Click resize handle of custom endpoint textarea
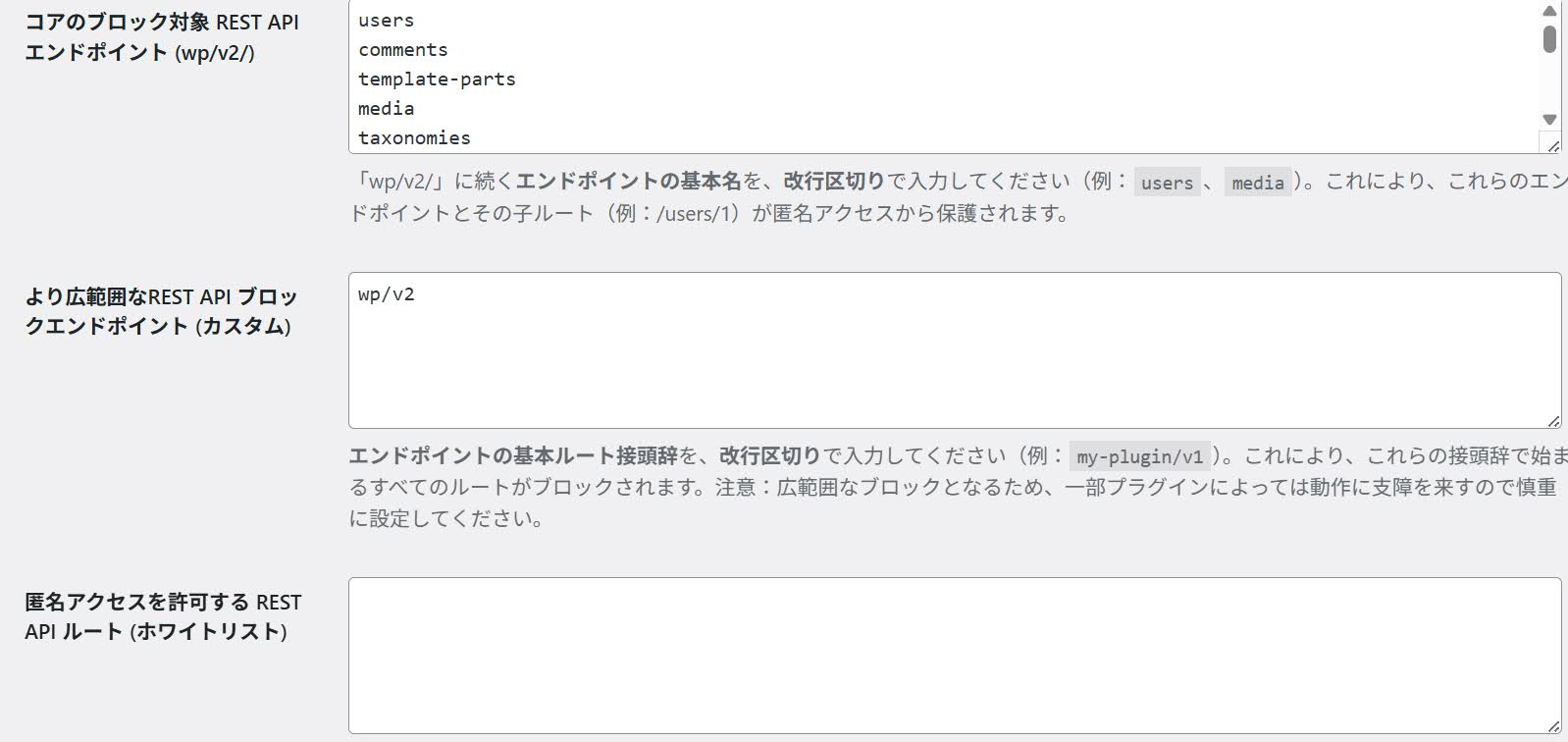The width and height of the screenshot is (1568, 742). 1552,421
